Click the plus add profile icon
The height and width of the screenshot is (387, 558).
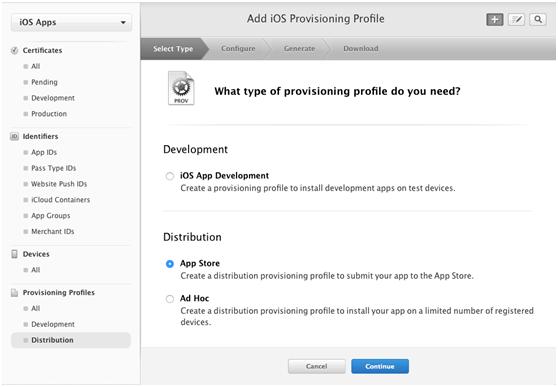pos(495,20)
